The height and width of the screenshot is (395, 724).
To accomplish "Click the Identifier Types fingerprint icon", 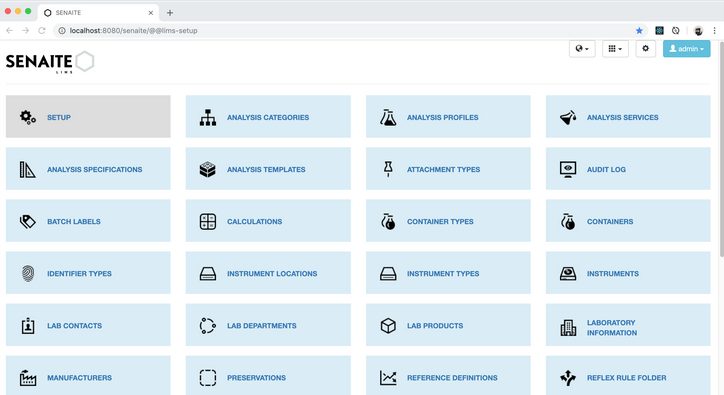I will click(28, 273).
